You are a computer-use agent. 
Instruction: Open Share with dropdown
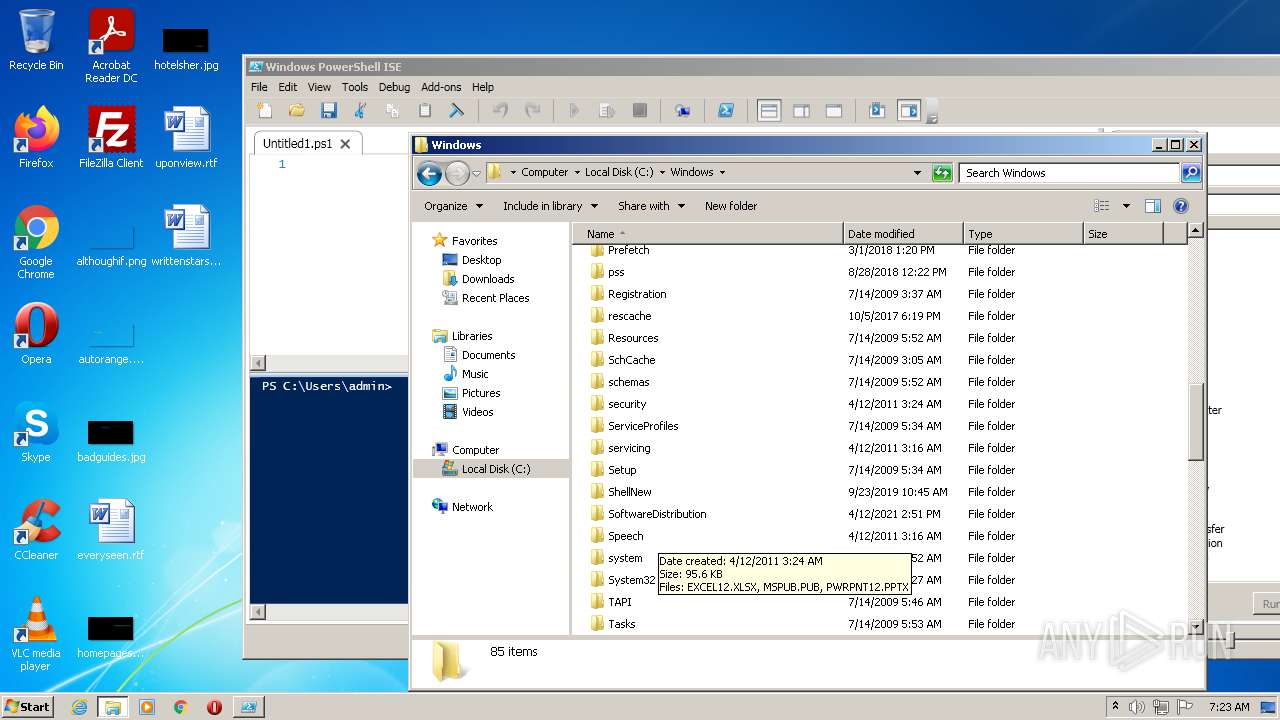tap(651, 206)
